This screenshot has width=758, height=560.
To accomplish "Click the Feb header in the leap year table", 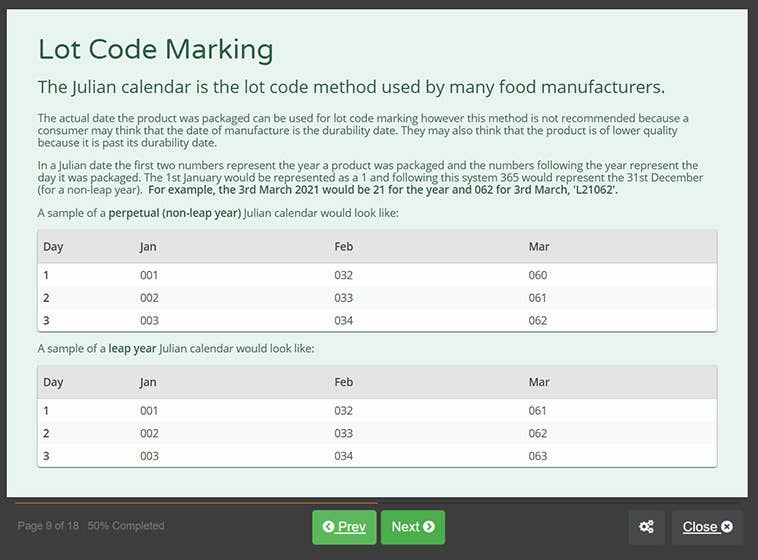I will [x=343, y=382].
